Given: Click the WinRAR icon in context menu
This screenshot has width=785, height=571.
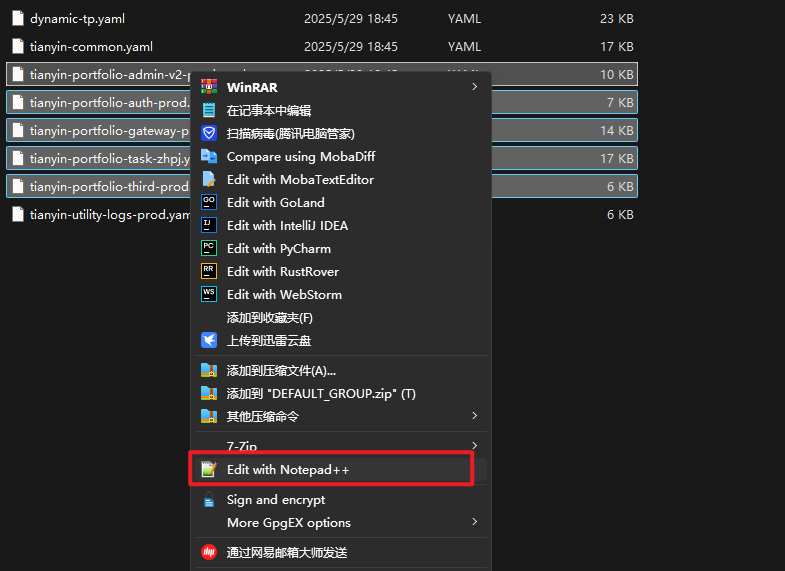Looking at the screenshot, I should 209,87.
